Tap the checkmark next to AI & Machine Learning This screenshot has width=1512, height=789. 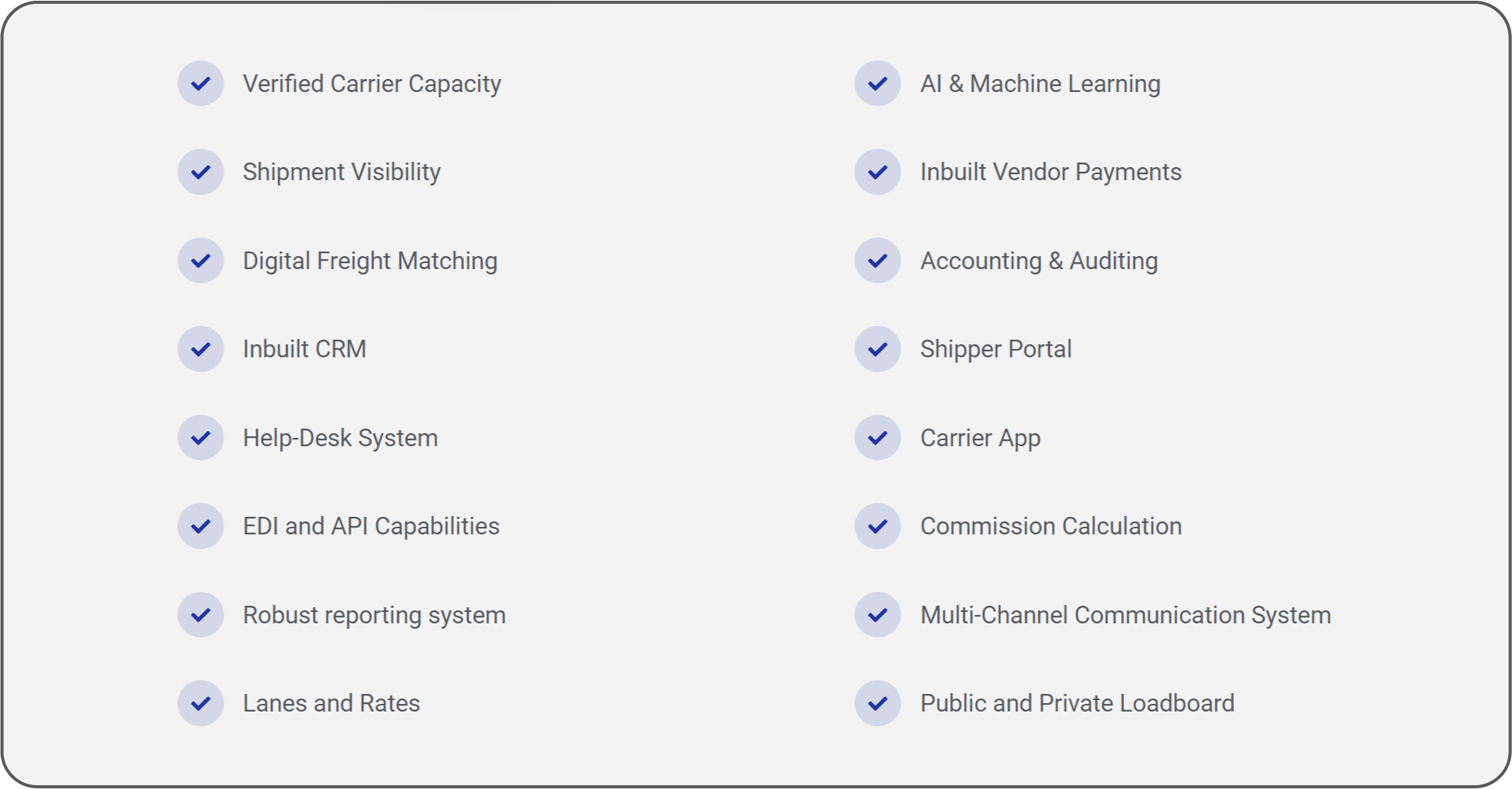tap(878, 84)
